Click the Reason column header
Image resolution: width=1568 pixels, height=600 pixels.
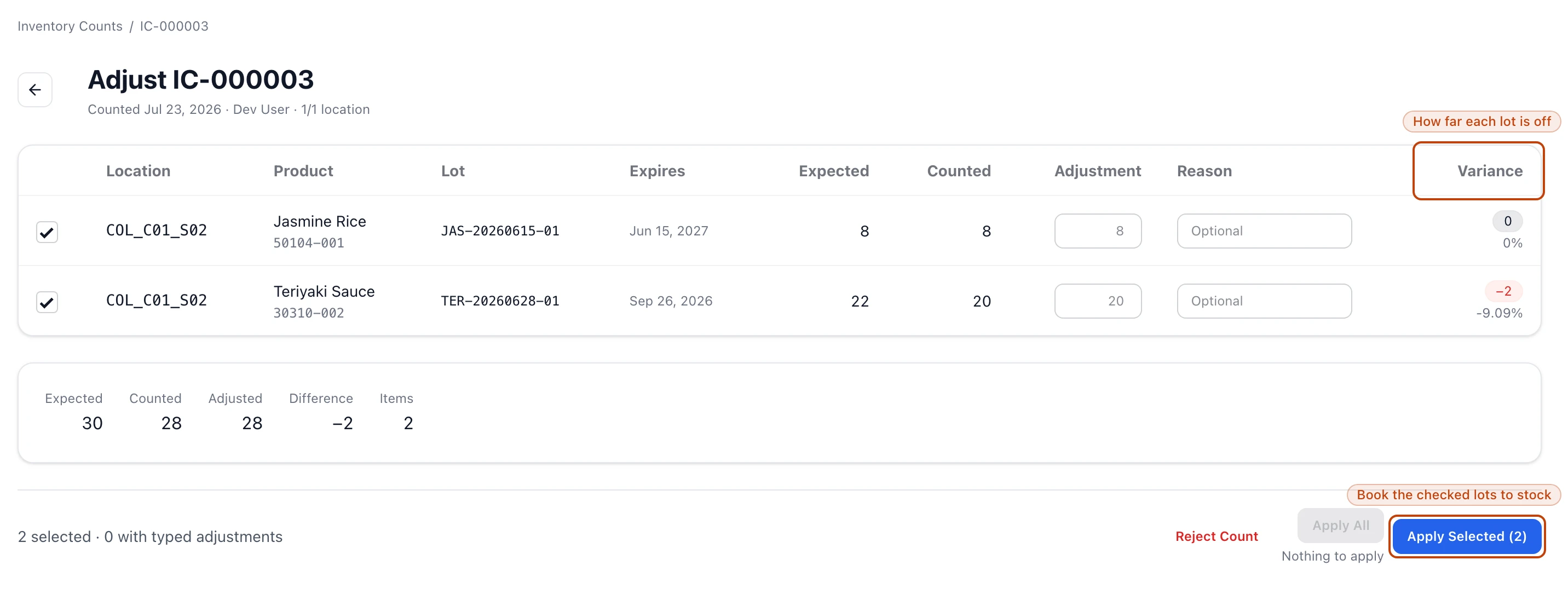click(1204, 171)
